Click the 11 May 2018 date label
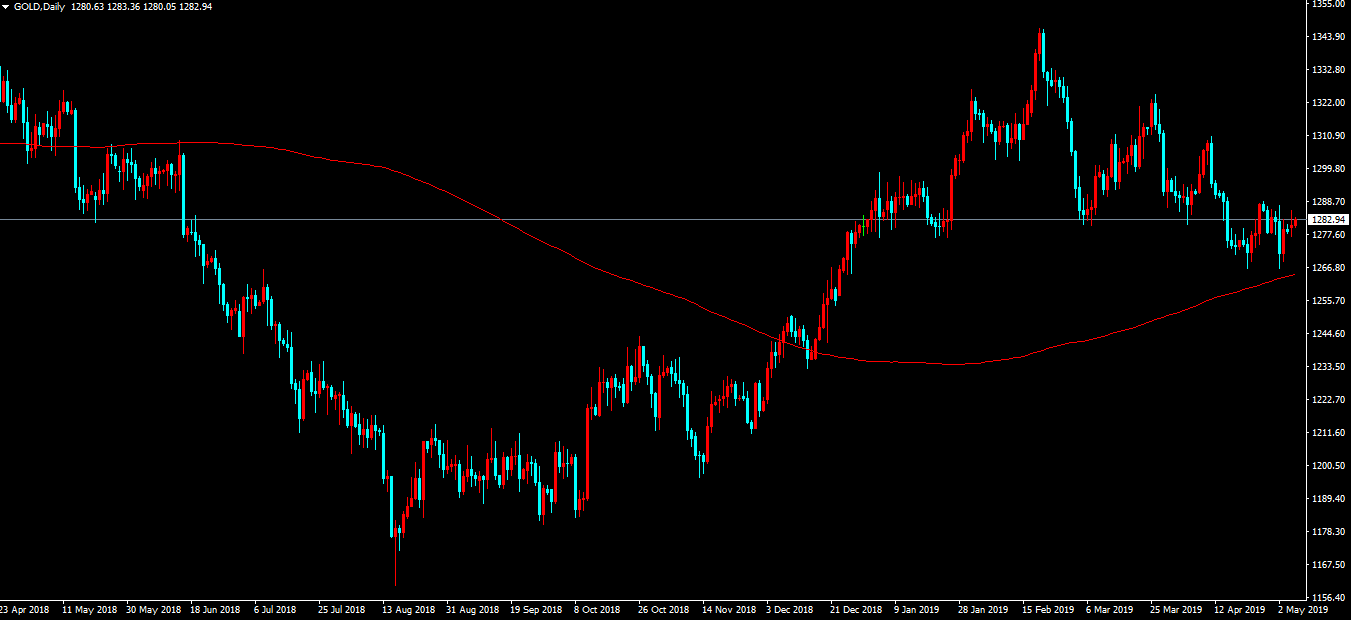 (88, 608)
